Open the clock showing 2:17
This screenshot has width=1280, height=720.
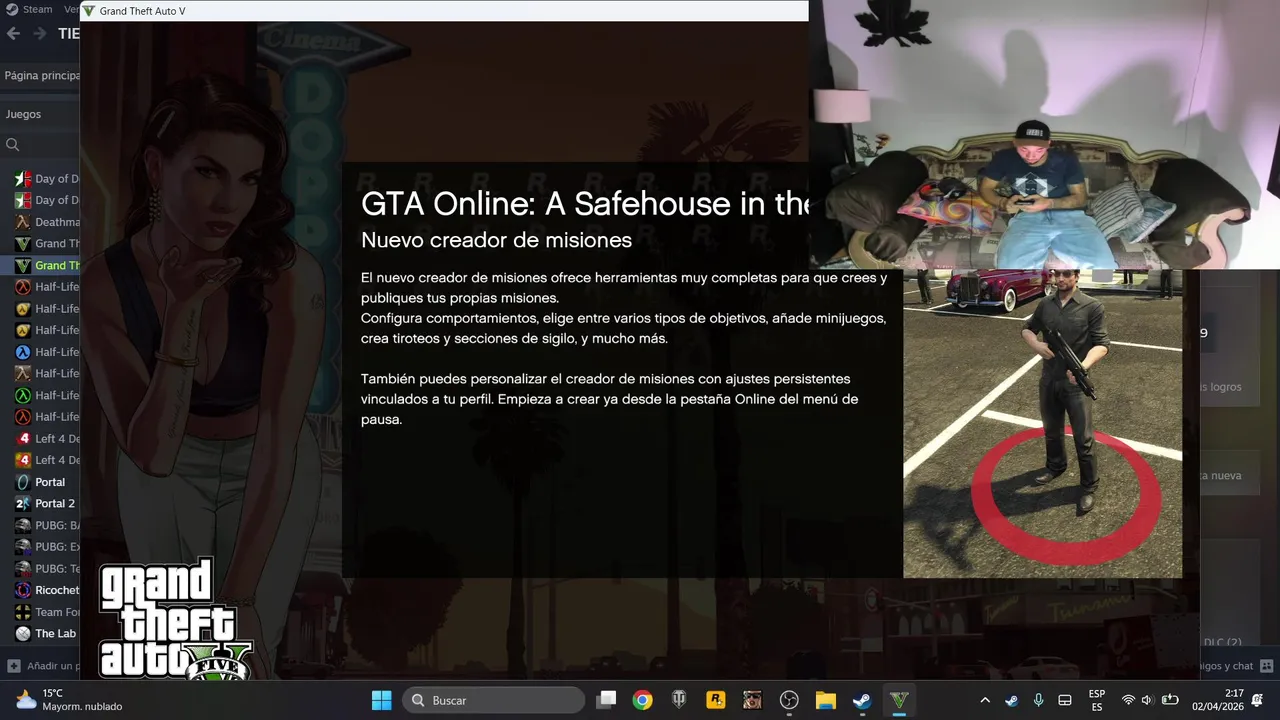(x=1218, y=700)
